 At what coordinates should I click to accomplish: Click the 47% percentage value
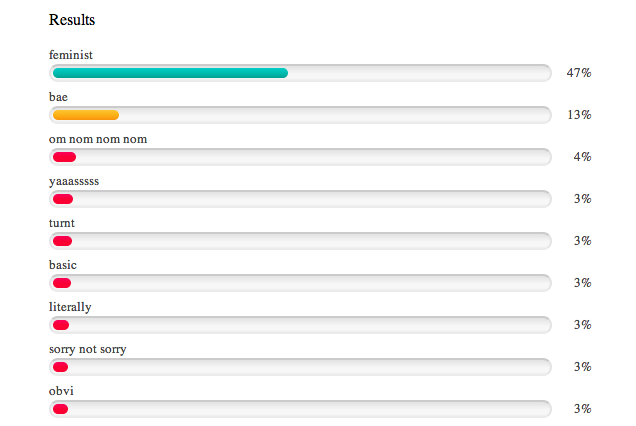(x=579, y=73)
